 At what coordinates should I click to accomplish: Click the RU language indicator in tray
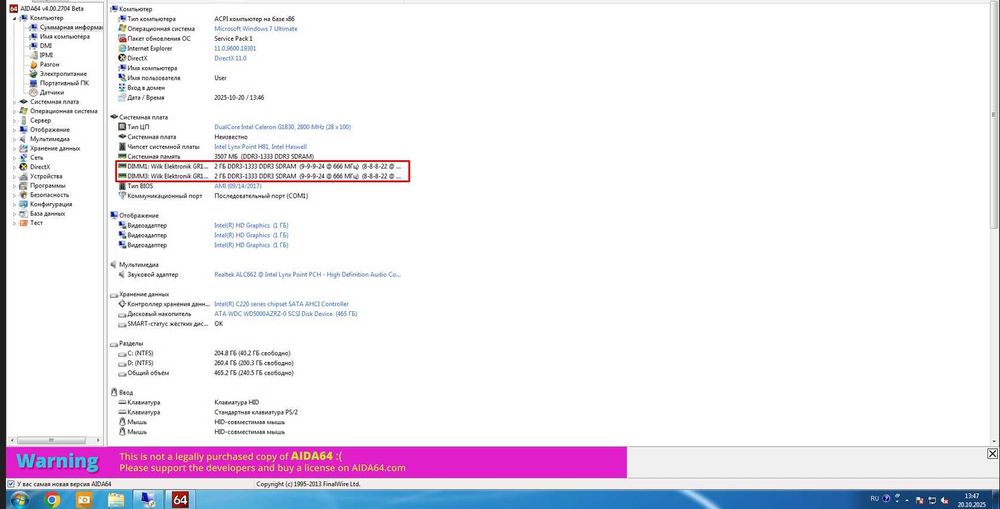tap(874, 499)
